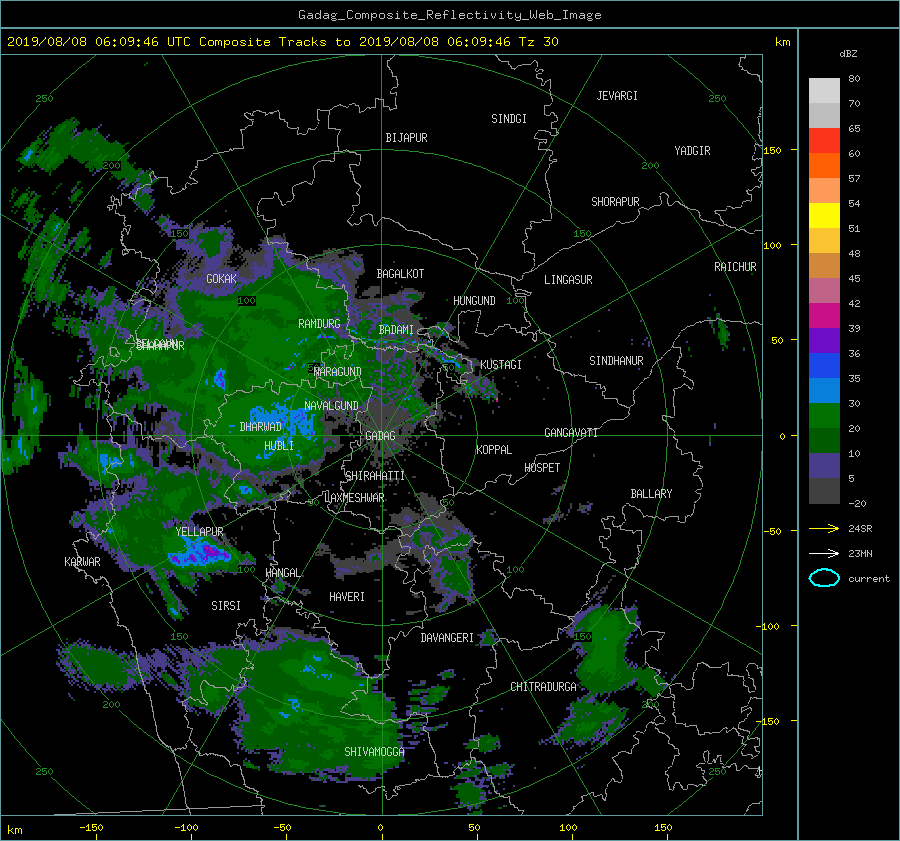Pick the bright yellow legend color band
Screen dimensions: 900x841
pos(824,216)
